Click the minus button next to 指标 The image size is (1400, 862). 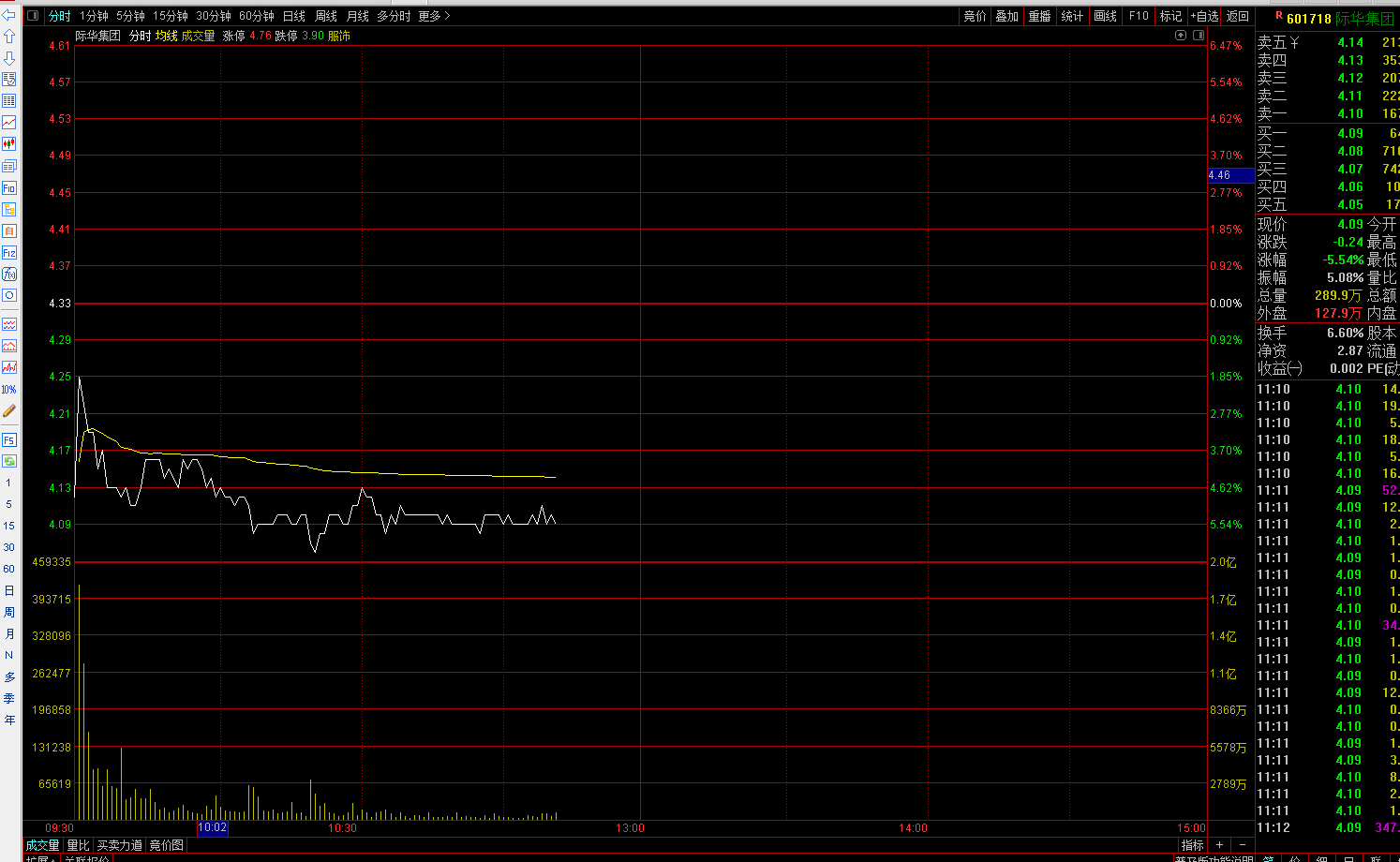[x=1243, y=845]
